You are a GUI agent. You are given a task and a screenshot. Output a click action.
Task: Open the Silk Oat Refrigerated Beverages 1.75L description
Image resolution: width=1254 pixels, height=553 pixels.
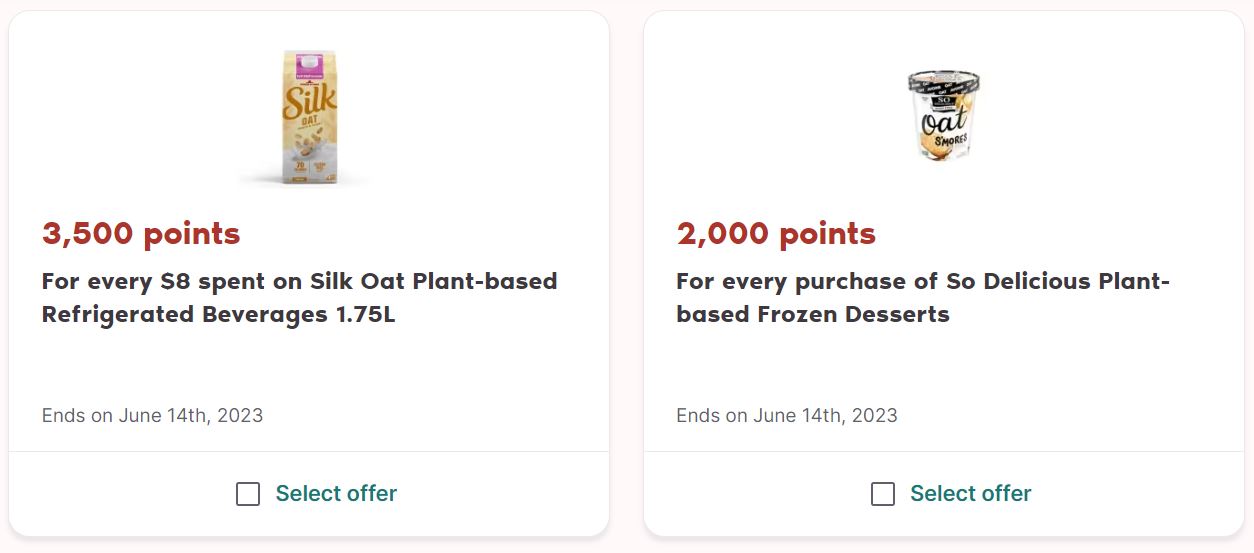tap(299, 298)
